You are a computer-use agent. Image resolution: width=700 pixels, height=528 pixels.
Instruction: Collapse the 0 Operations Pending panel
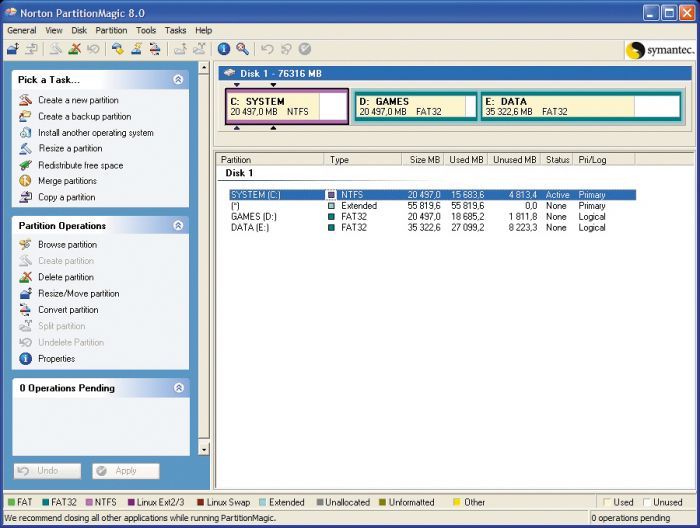coord(179,388)
